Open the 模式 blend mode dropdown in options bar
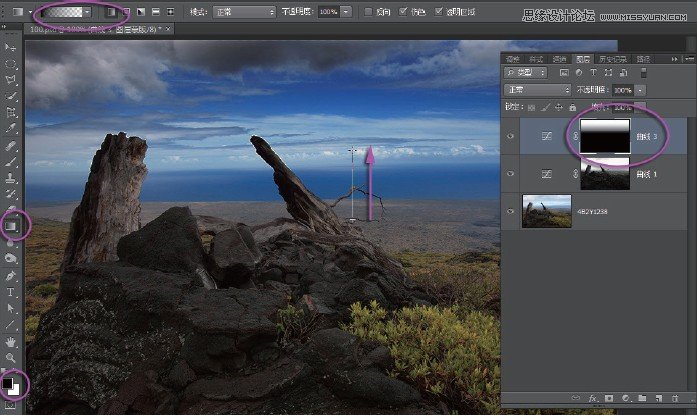697x415 pixels. pyautogui.click(x=244, y=12)
